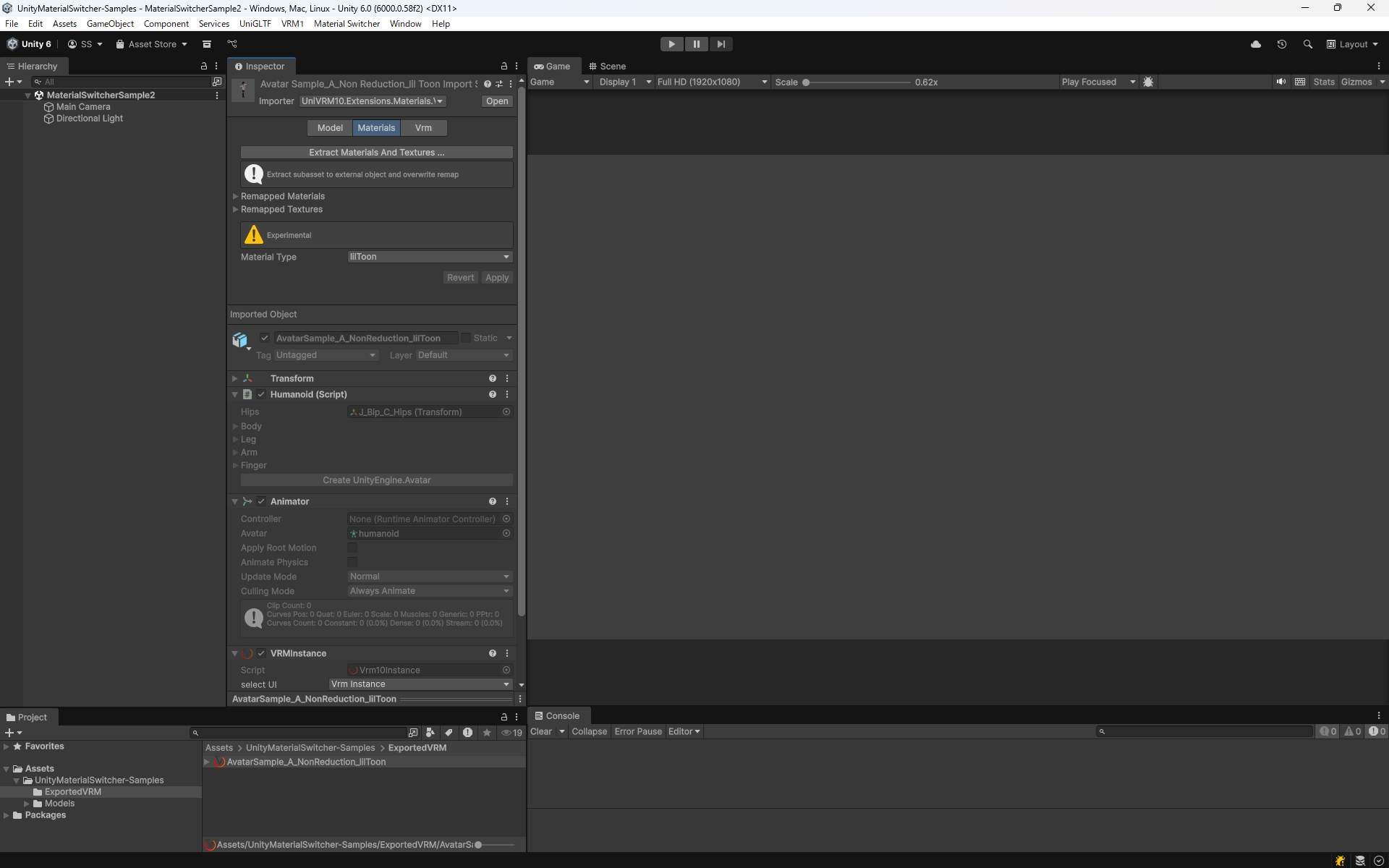Click the Package Manager box icon
Screen dimensions: 1389x868
pyautogui.click(x=206, y=44)
